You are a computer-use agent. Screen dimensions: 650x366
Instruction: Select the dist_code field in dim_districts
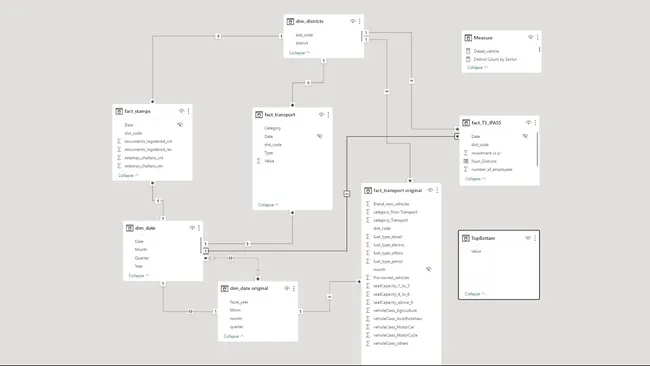click(304, 35)
